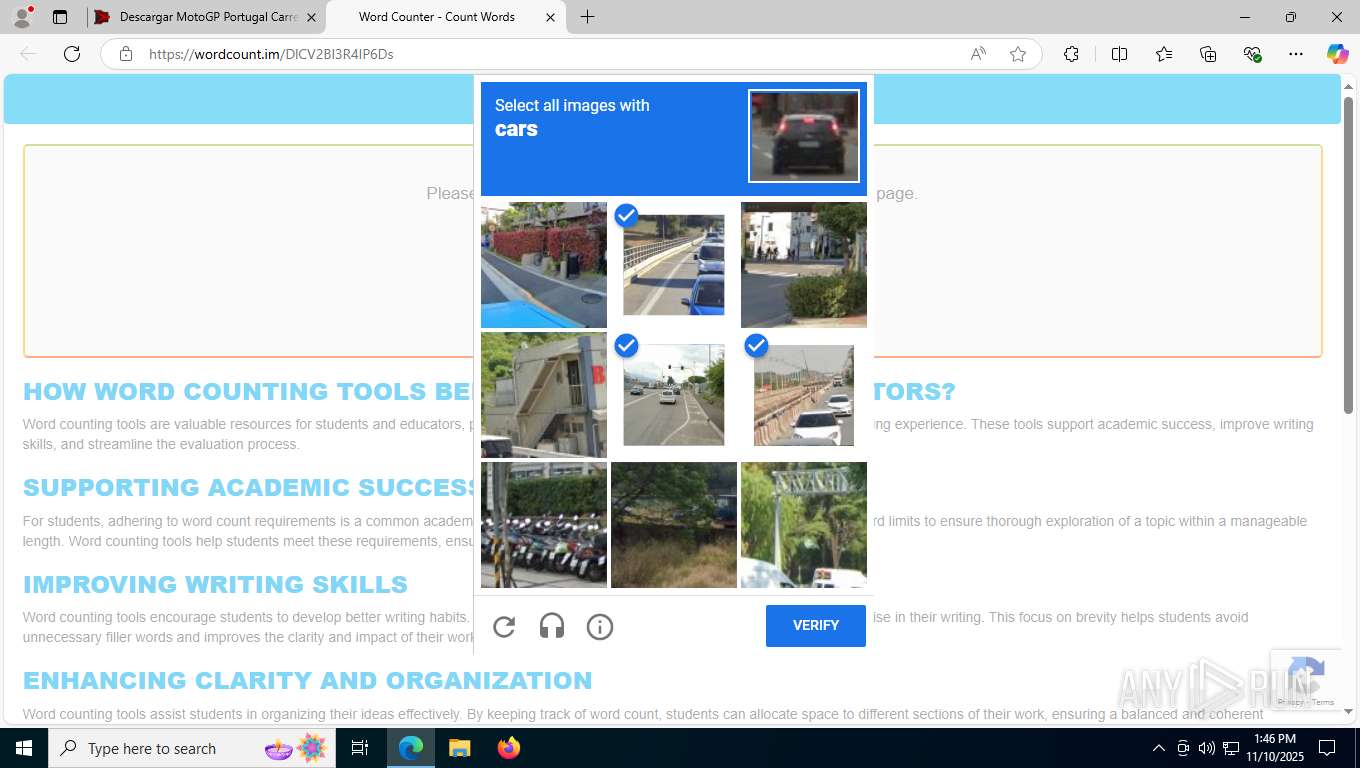Image resolution: width=1360 pixels, height=768 pixels.
Task: Get an audio captcha challenge
Action: coord(552,627)
